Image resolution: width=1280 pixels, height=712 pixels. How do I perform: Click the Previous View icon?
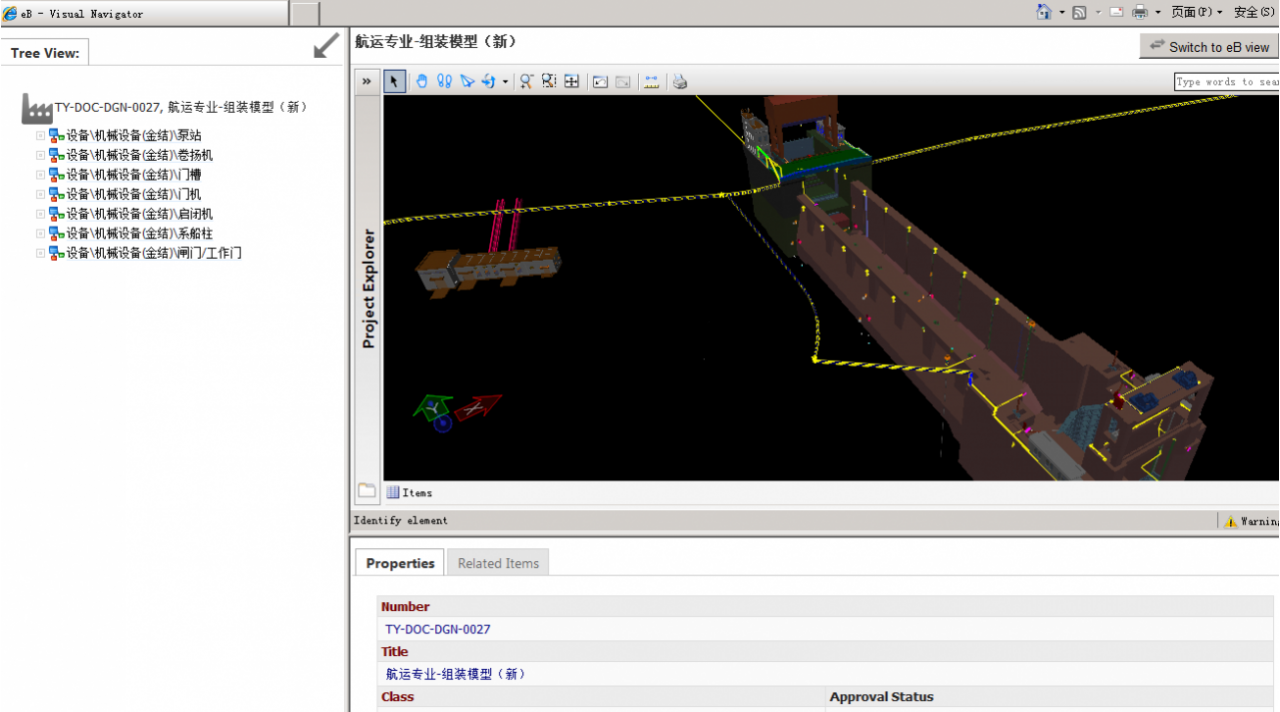pos(600,81)
